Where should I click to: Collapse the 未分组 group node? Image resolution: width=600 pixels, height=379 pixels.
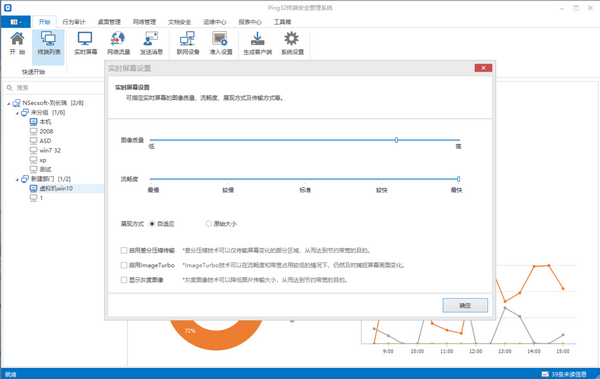(17, 113)
